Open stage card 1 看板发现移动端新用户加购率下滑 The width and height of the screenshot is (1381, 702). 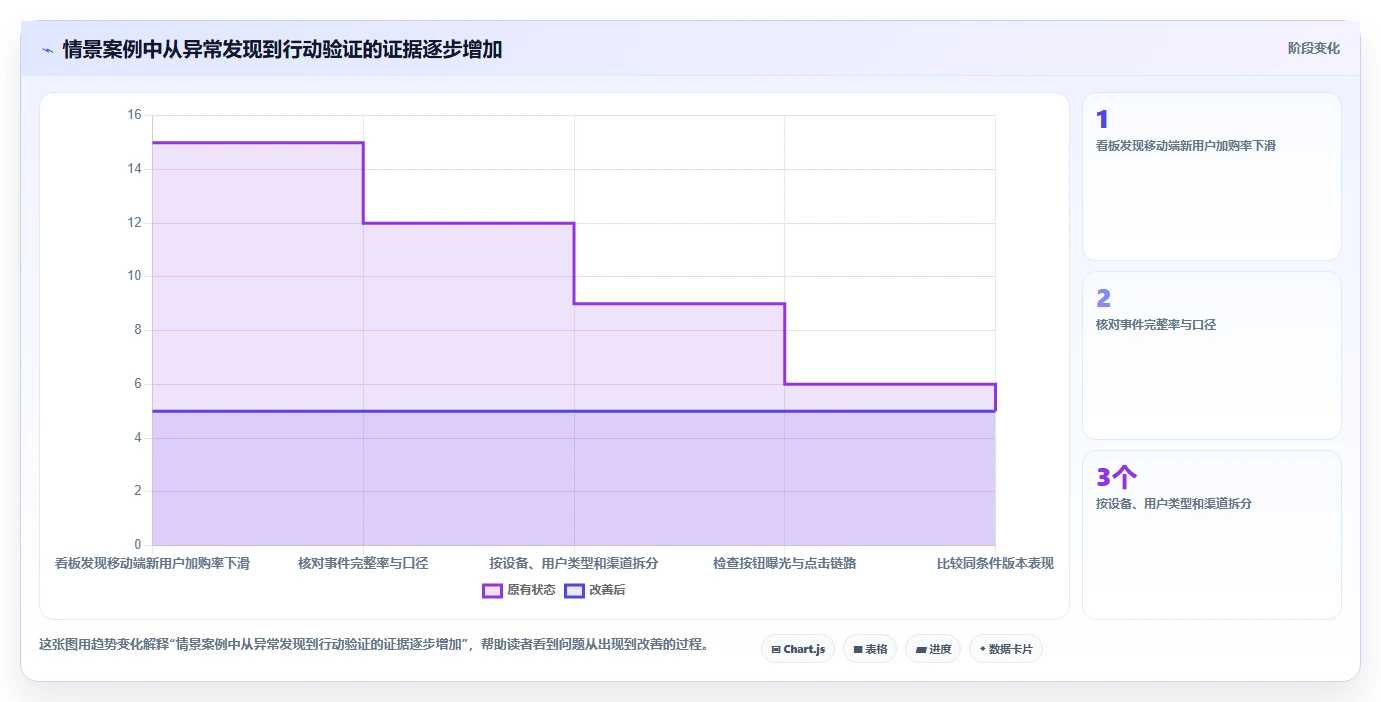(1211, 176)
